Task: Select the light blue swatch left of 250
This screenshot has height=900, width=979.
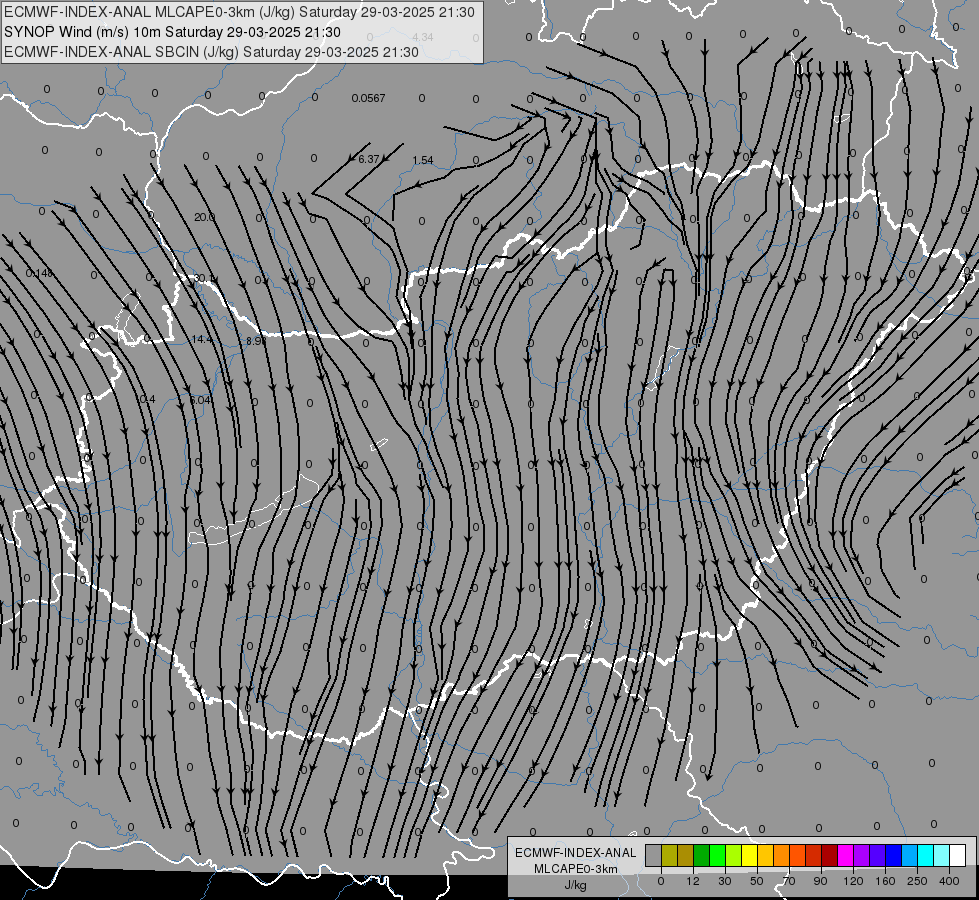Action: point(909,855)
